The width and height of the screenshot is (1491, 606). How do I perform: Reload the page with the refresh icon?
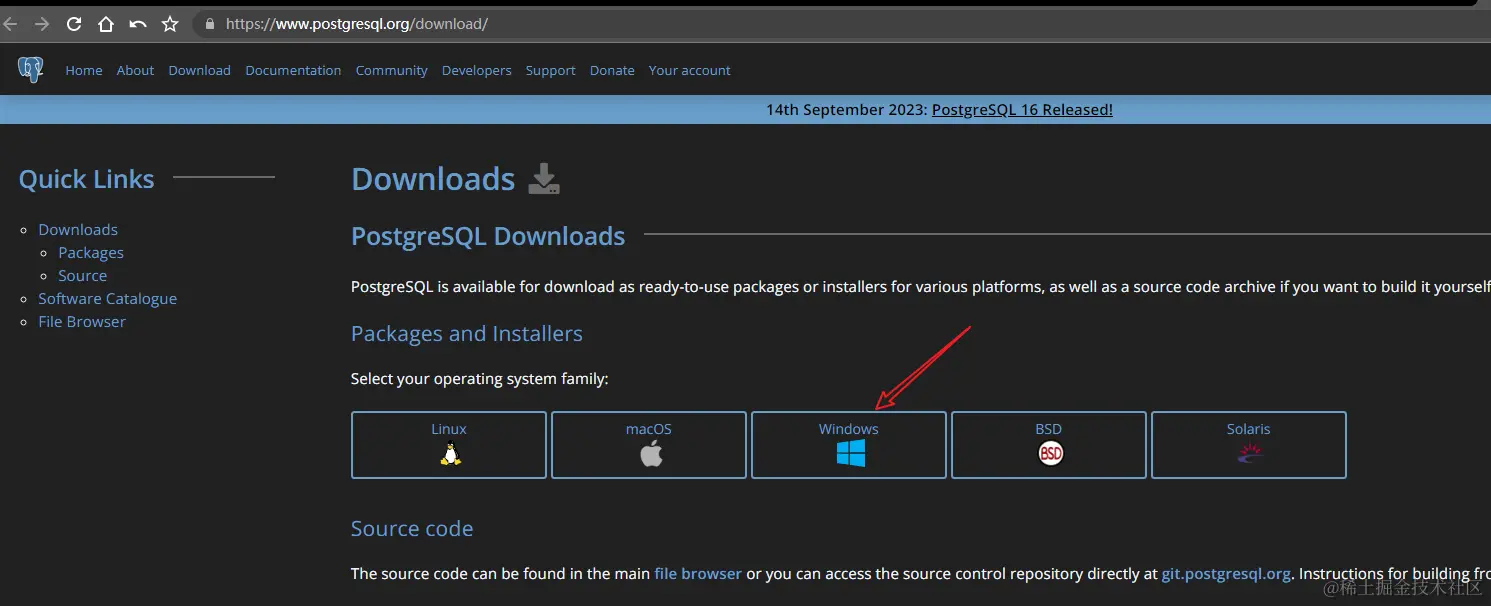pyautogui.click(x=74, y=24)
